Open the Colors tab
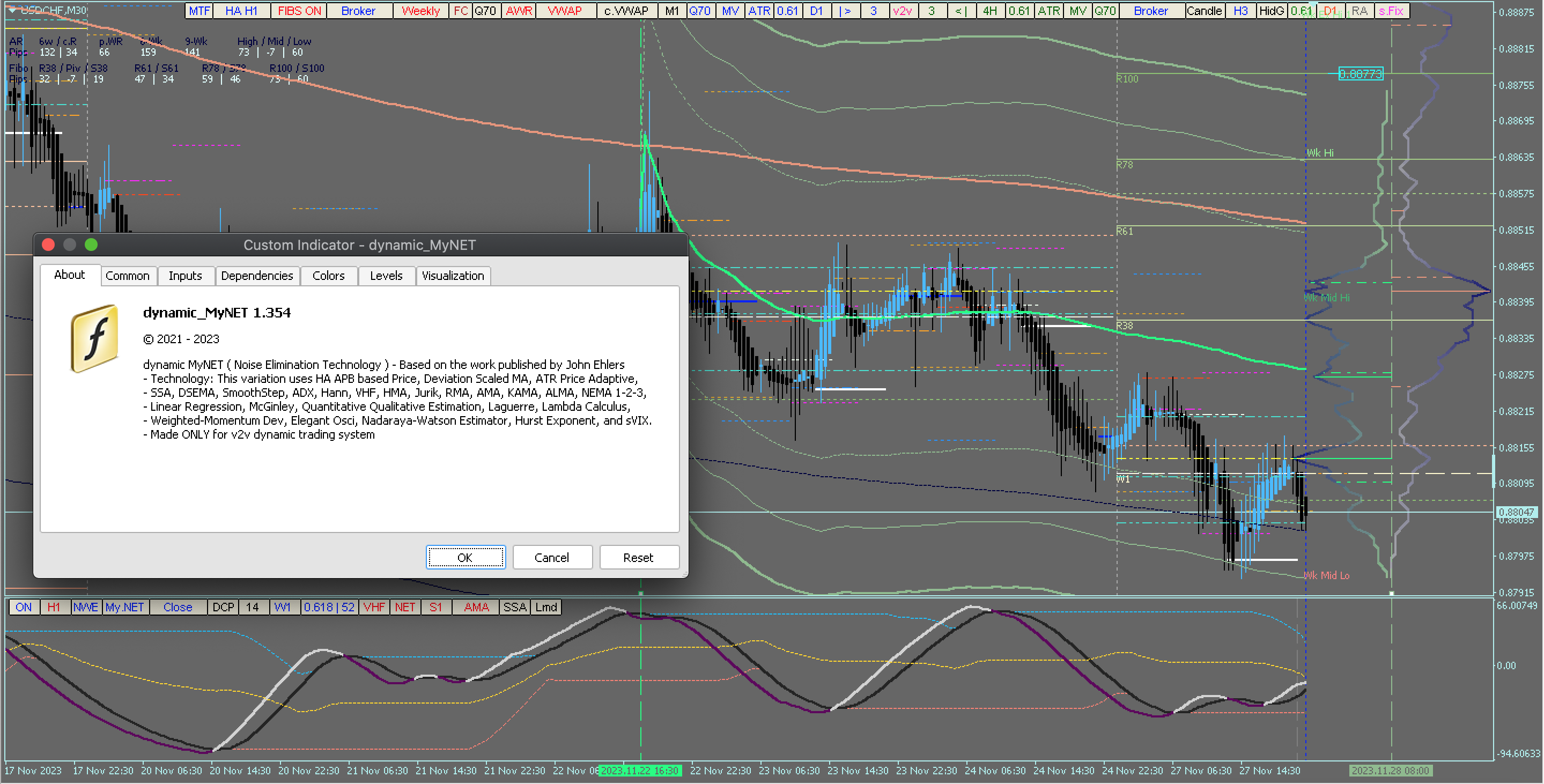 coord(328,276)
